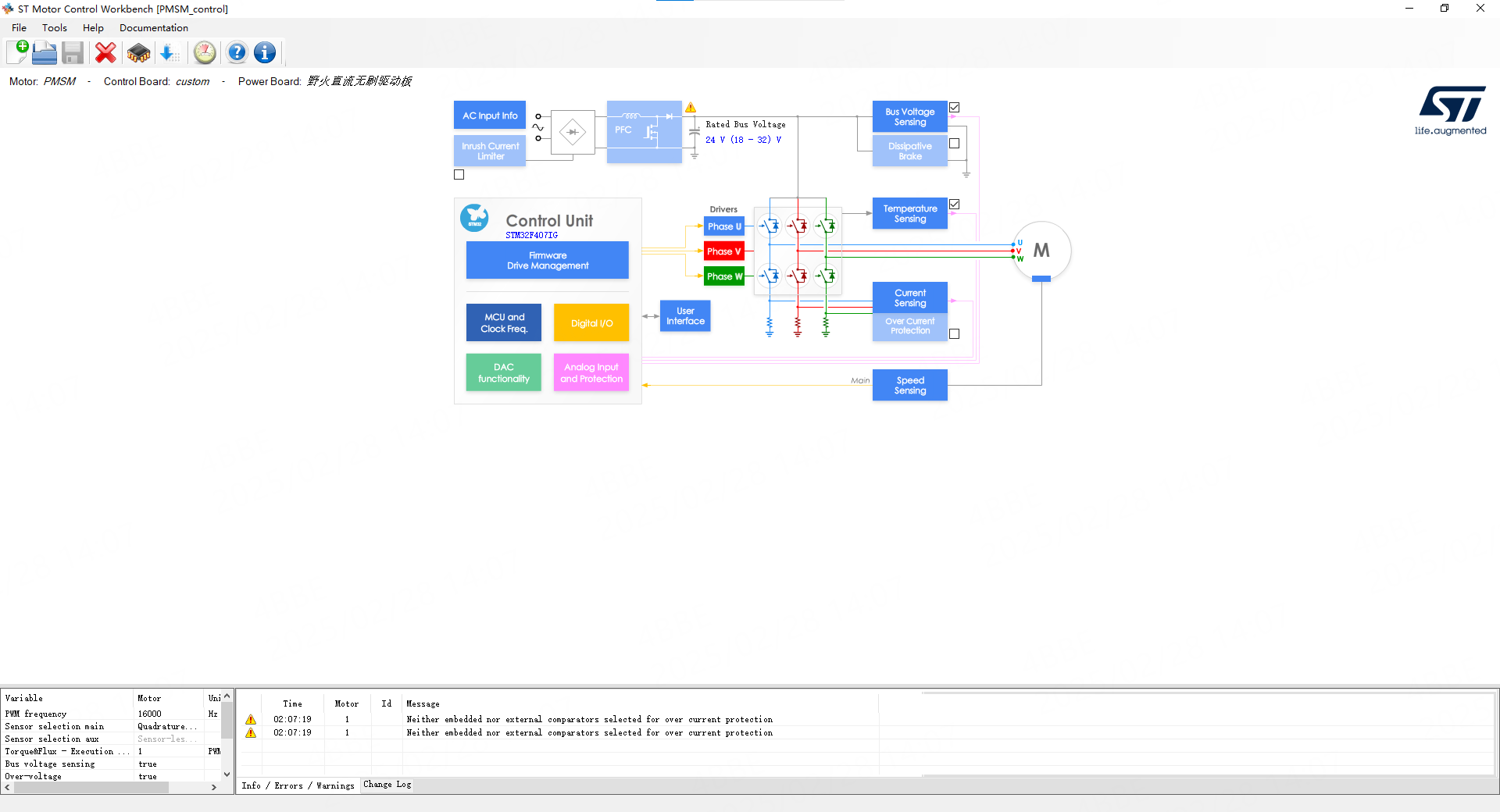
Task: Open the Bus Voltage Sensing block
Action: [x=910, y=116]
